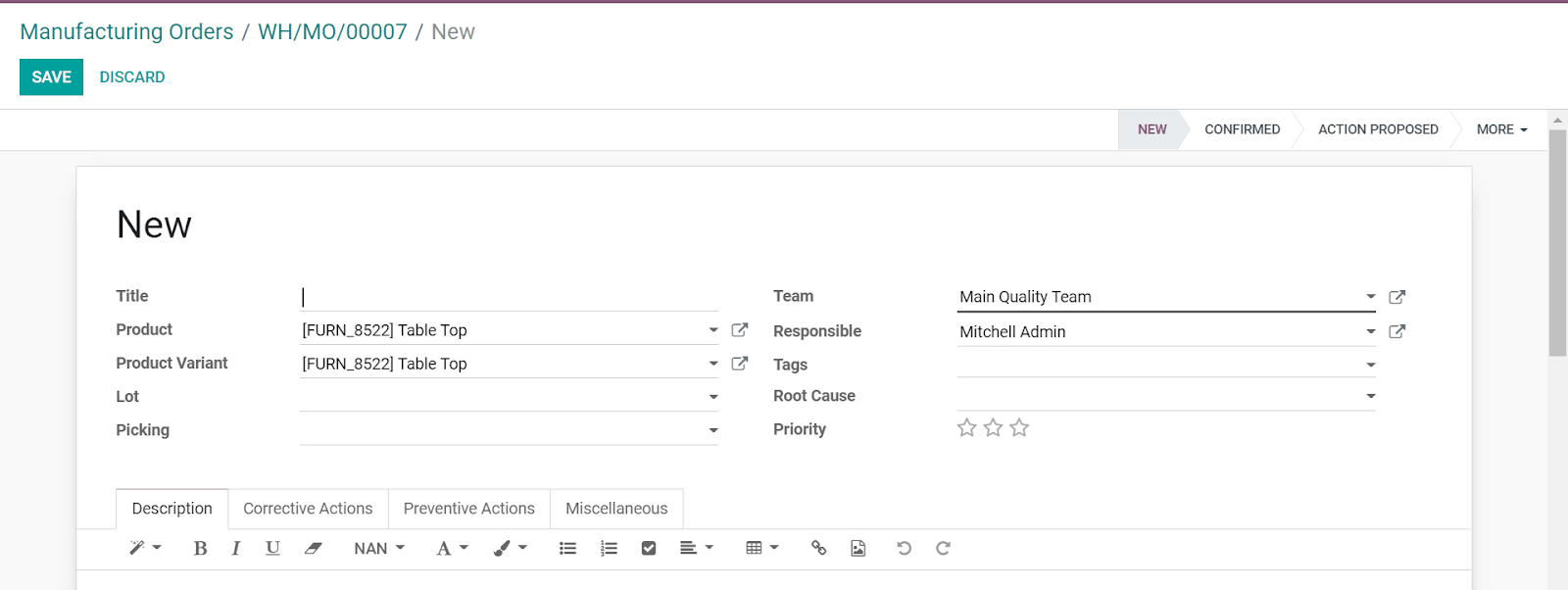Screen dimensions: 1568x590
Task: Click the SAVE button
Action: 51,76
